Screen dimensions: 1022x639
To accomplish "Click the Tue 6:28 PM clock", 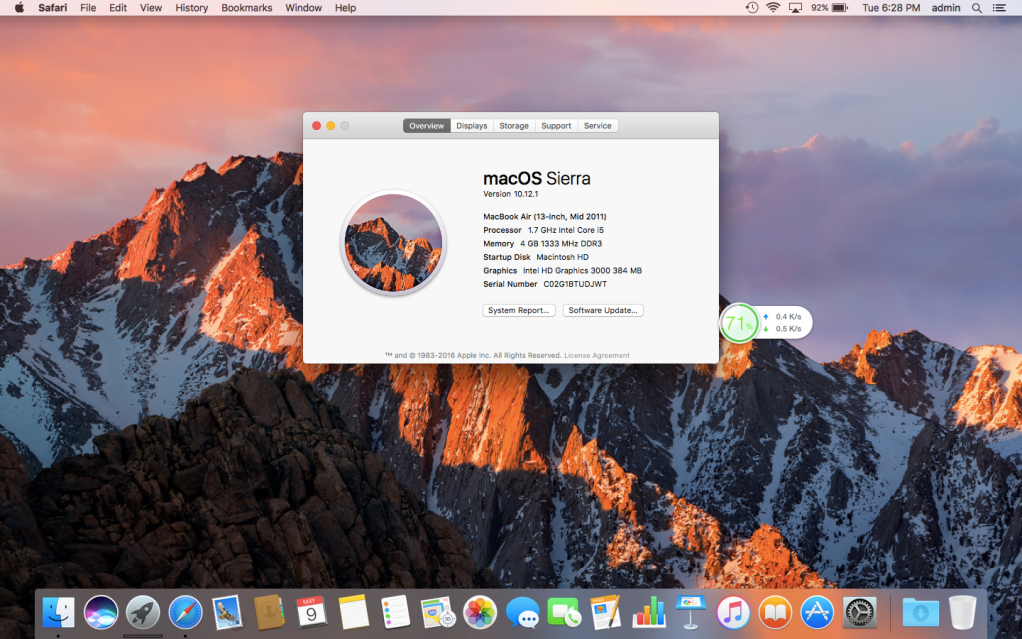I will (x=891, y=8).
